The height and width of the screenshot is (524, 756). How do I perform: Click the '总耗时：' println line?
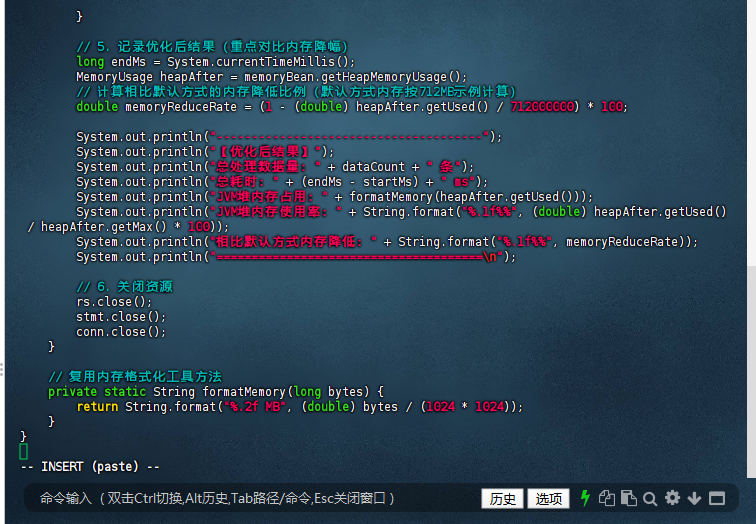(x=282, y=182)
